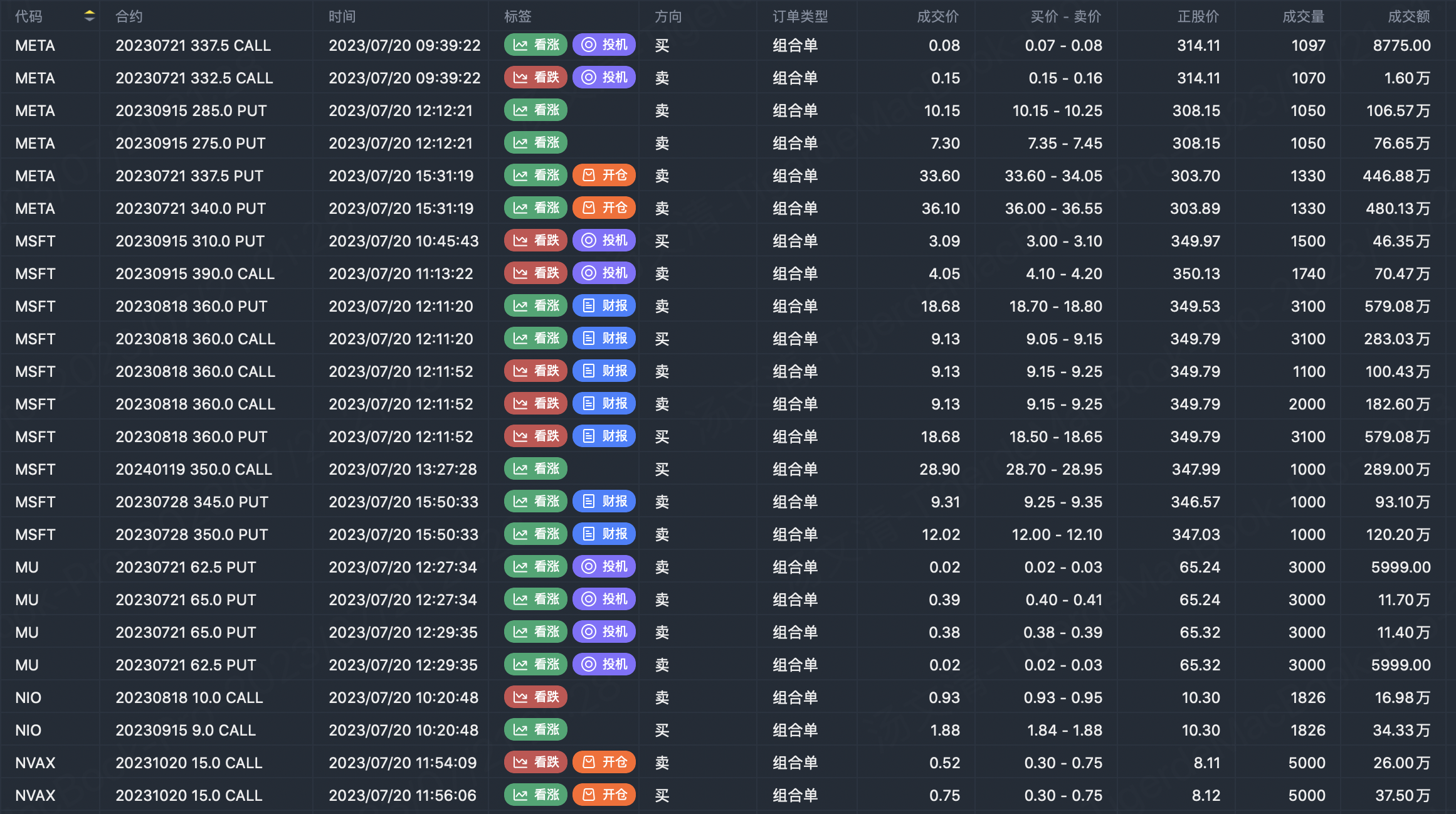Click 投机 tag on MSFT 390.0 CALL row

coord(604,273)
